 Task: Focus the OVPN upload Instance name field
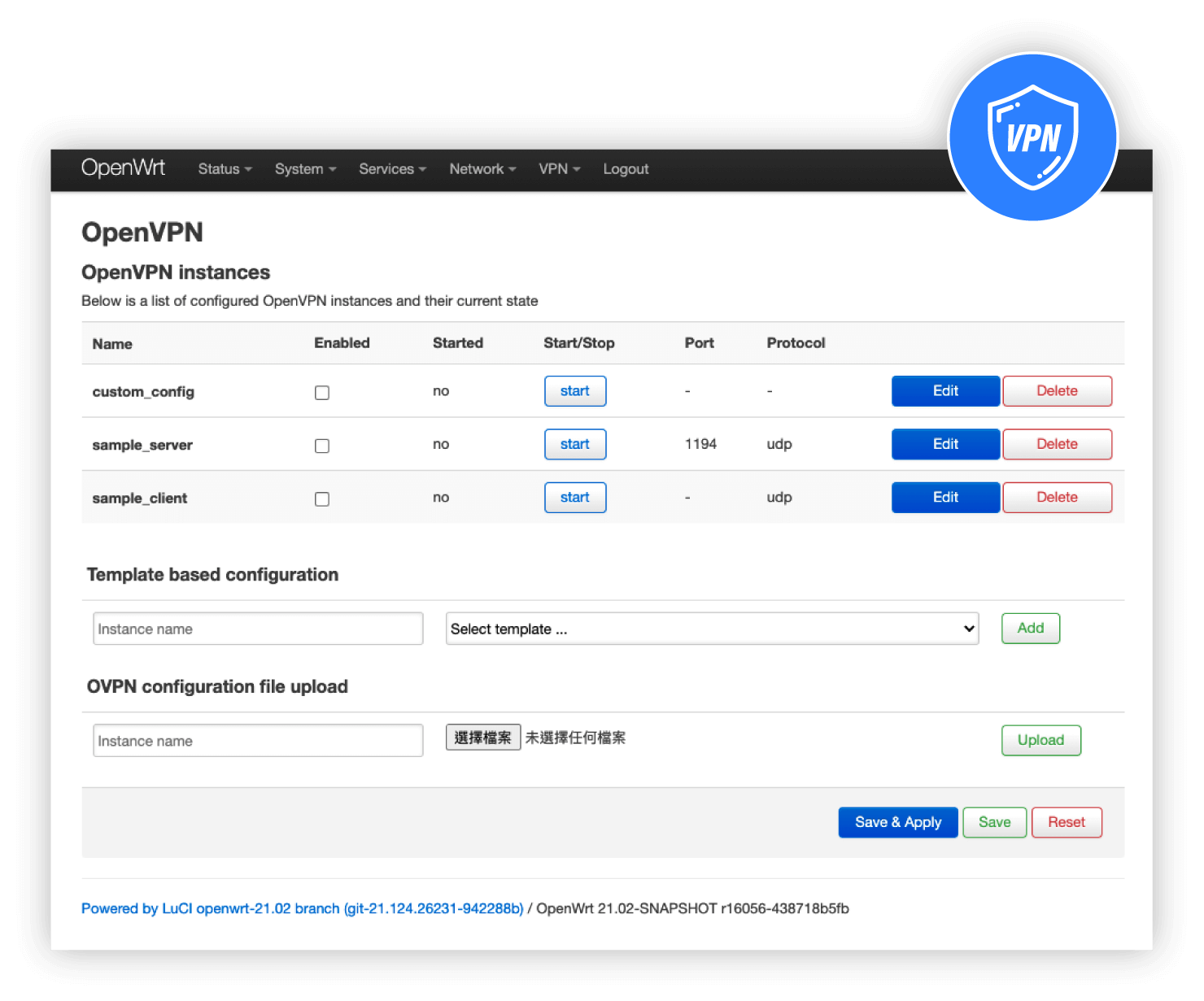point(258,741)
